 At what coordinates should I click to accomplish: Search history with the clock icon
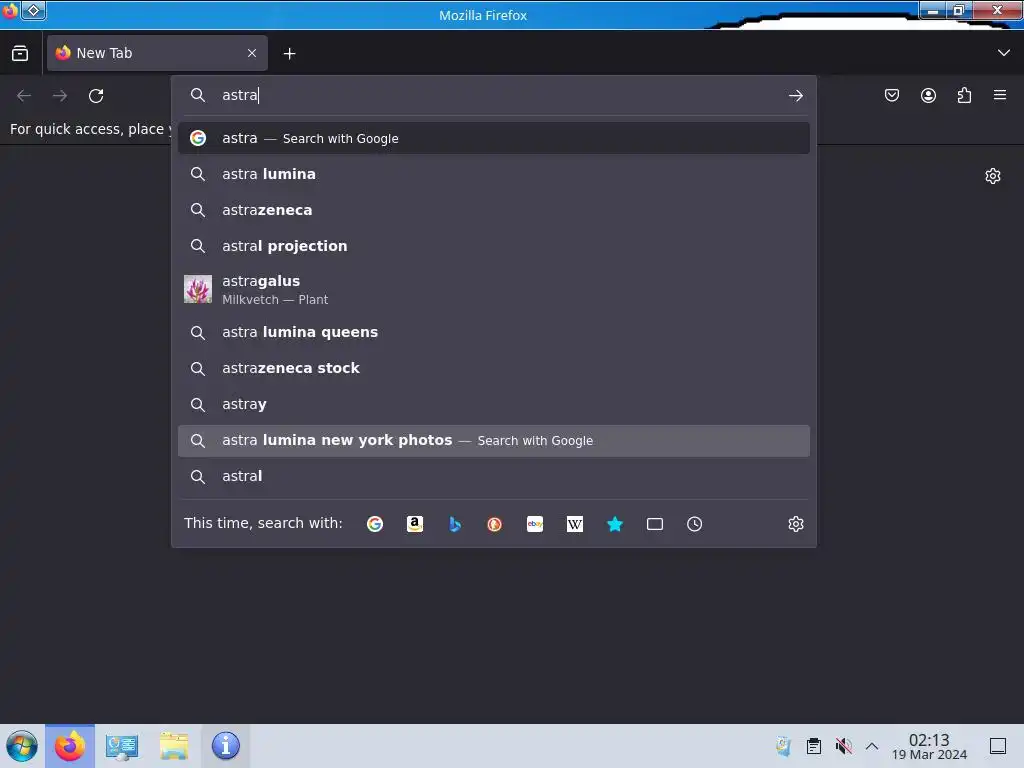click(695, 524)
